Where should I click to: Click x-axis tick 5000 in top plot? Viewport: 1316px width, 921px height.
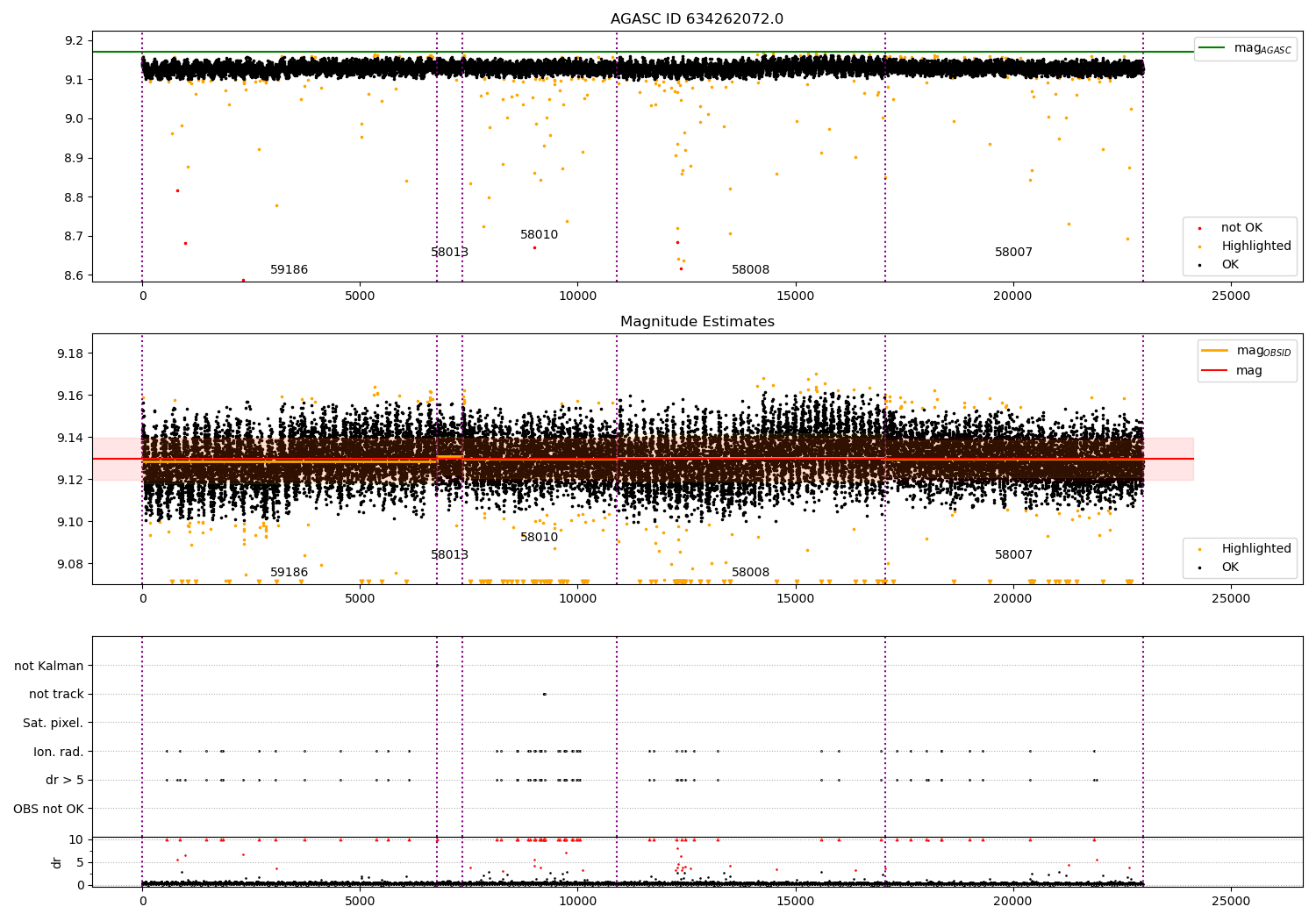[360, 296]
